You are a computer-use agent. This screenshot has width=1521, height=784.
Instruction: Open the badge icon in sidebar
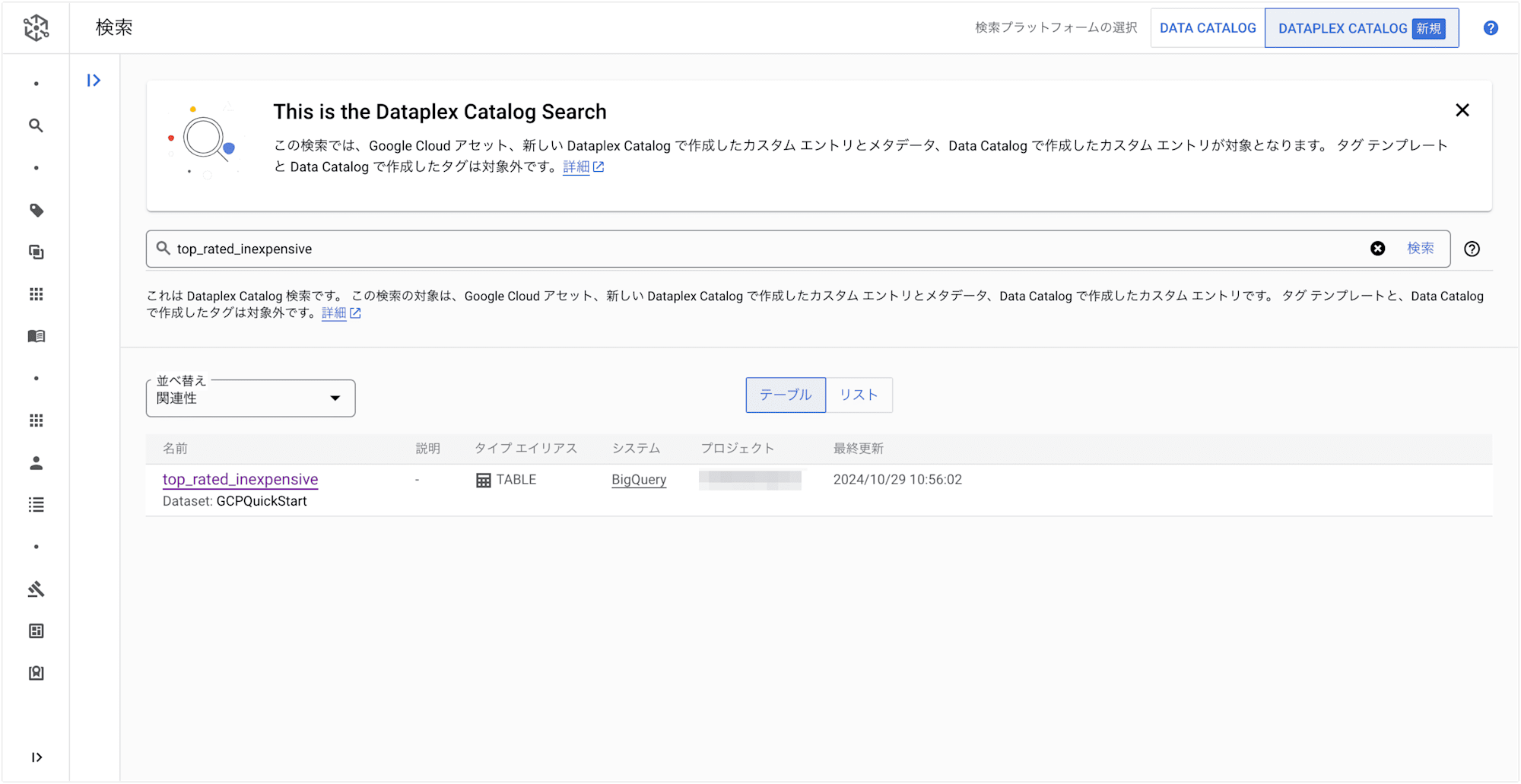pyautogui.click(x=36, y=673)
